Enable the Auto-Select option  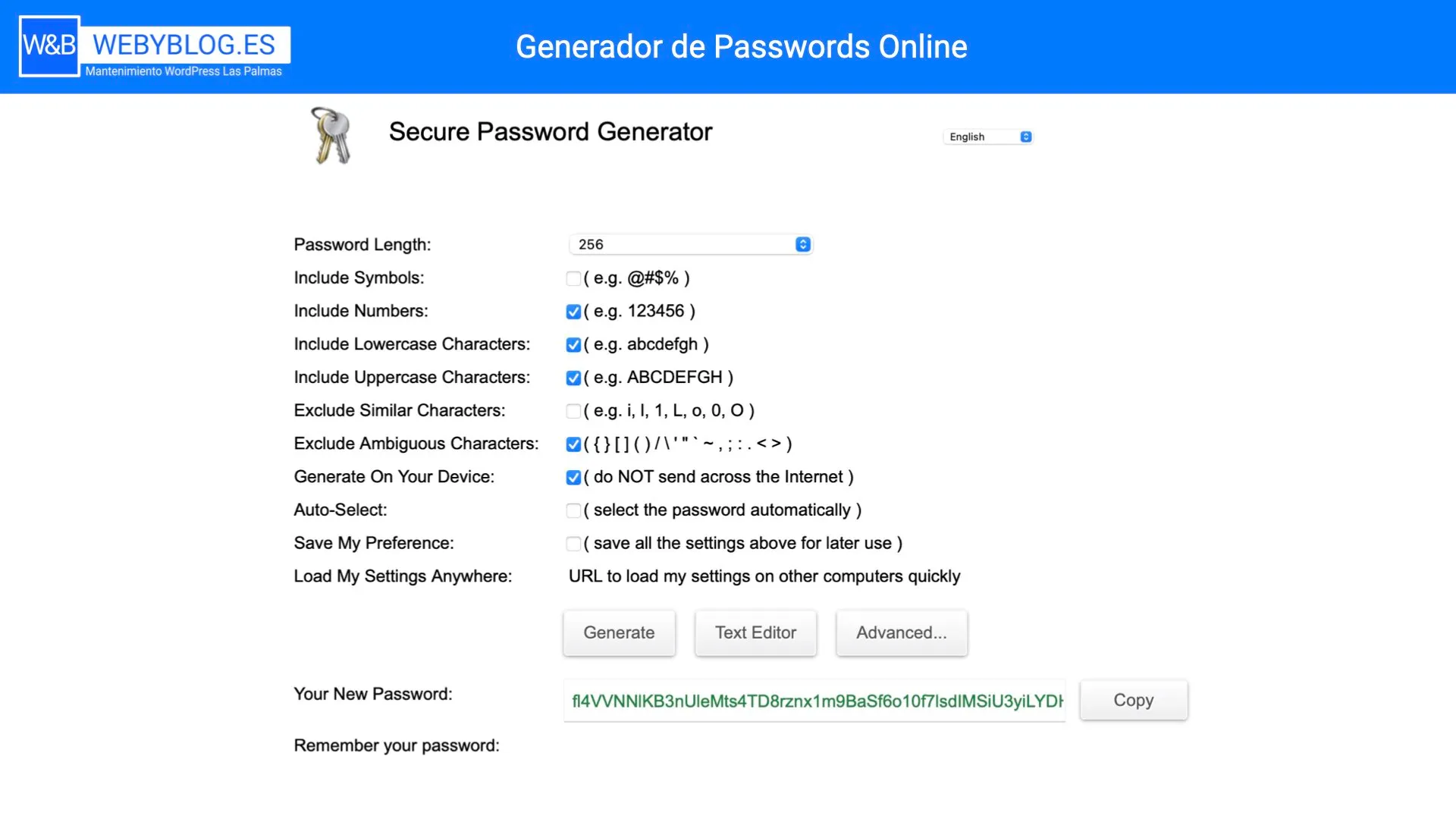(573, 510)
